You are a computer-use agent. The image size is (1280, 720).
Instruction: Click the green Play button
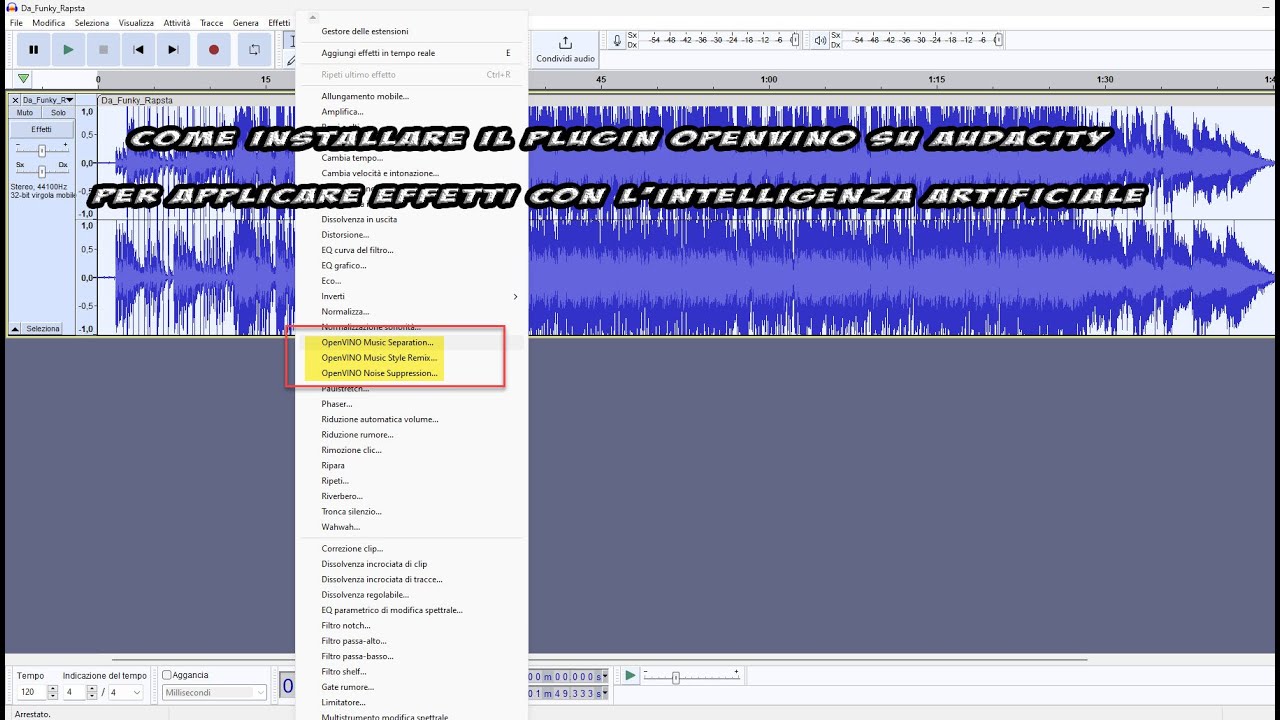(x=68, y=49)
